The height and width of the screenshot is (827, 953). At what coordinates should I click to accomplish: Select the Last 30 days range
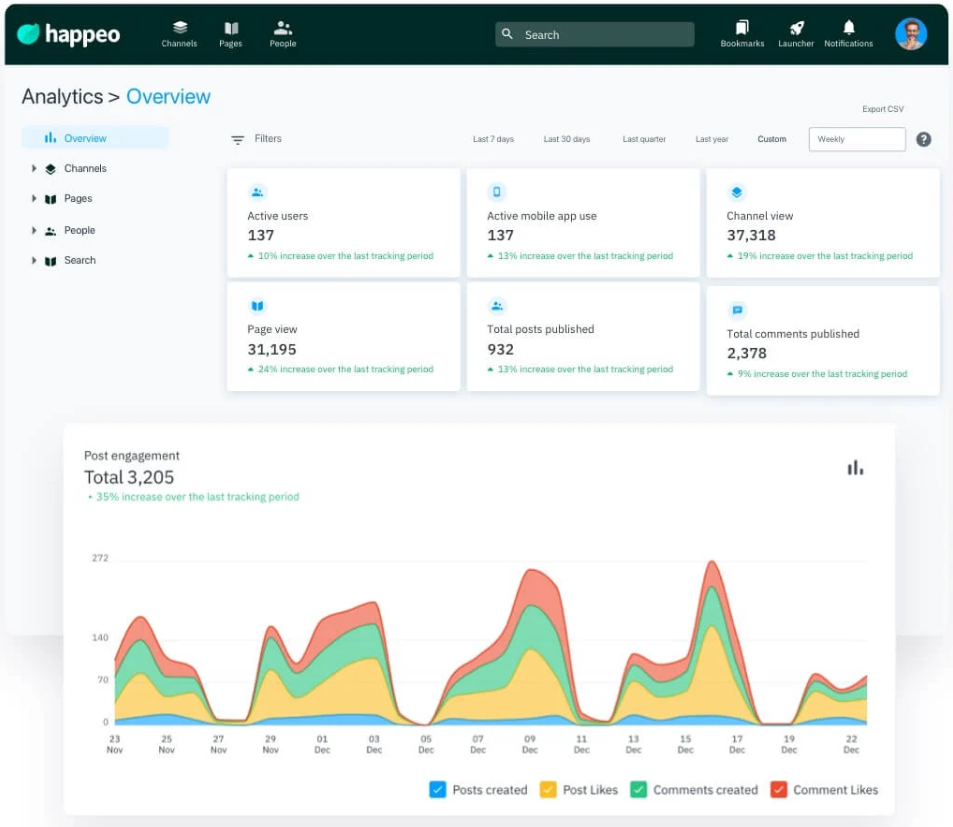[x=566, y=139]
